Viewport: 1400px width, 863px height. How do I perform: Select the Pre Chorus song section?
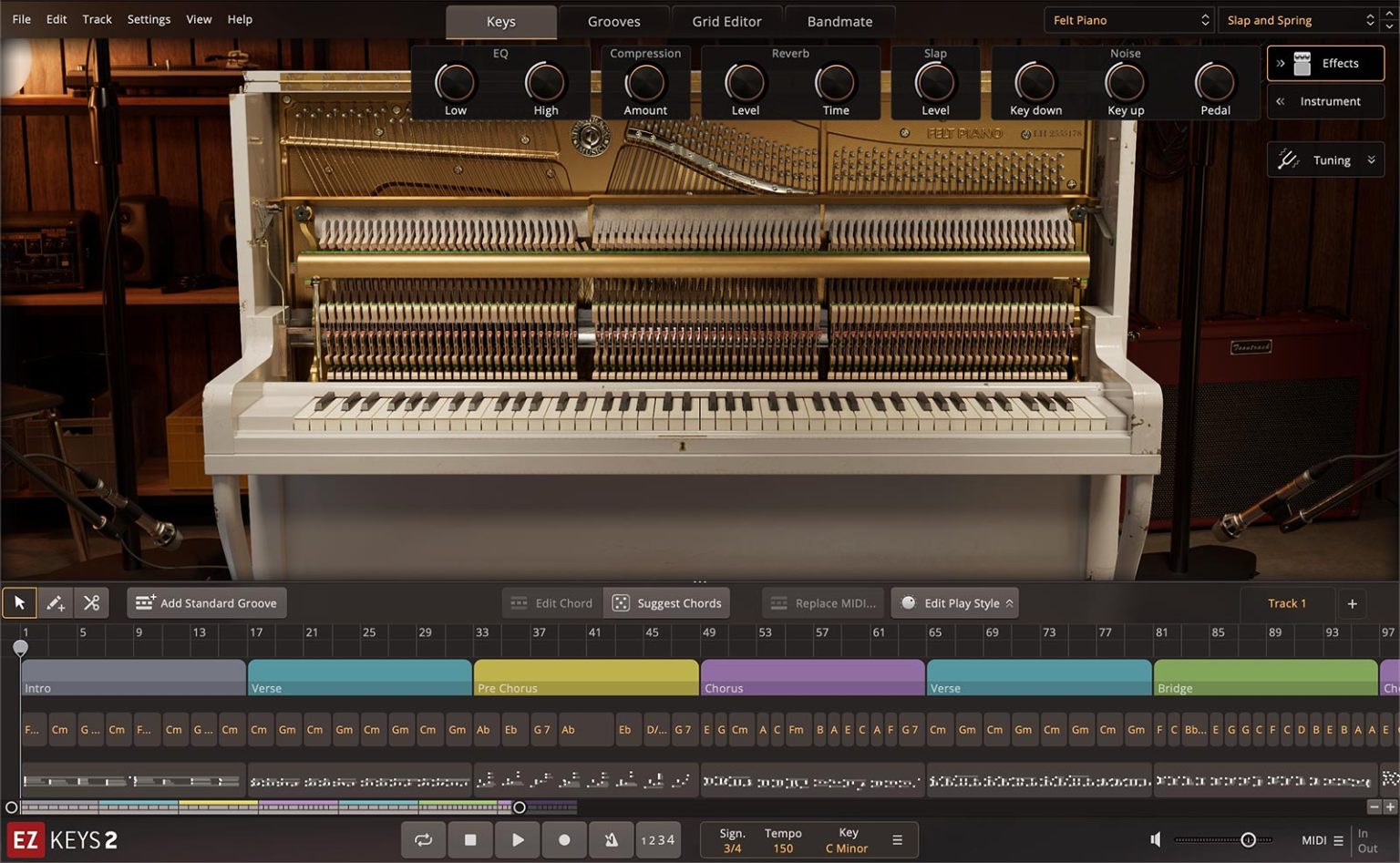[x=585, y=678]
